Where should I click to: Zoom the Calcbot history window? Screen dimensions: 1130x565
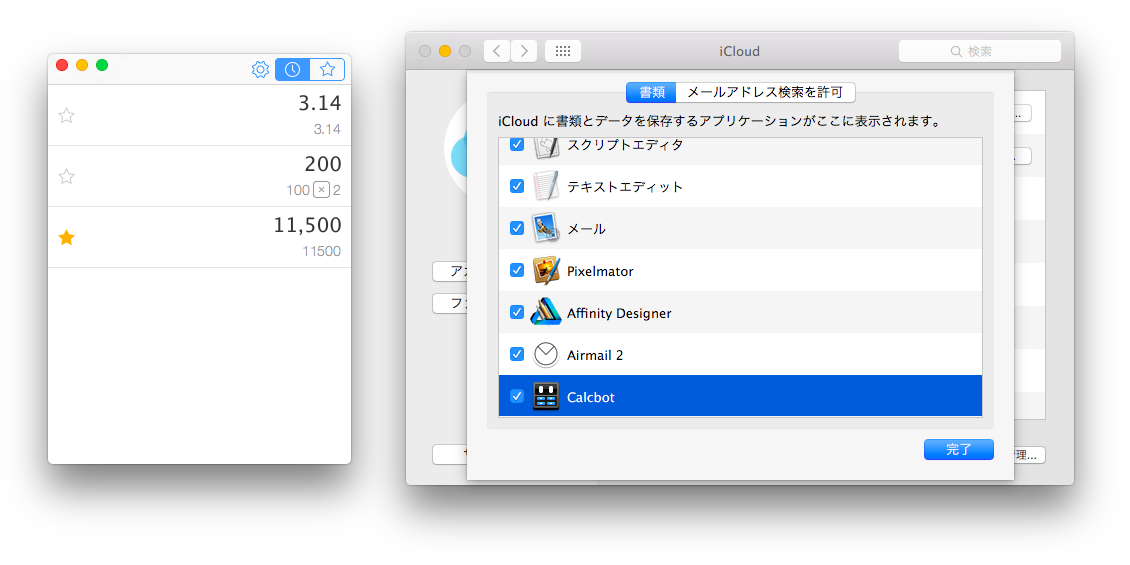pyautogui.click(x=102, y=65)
